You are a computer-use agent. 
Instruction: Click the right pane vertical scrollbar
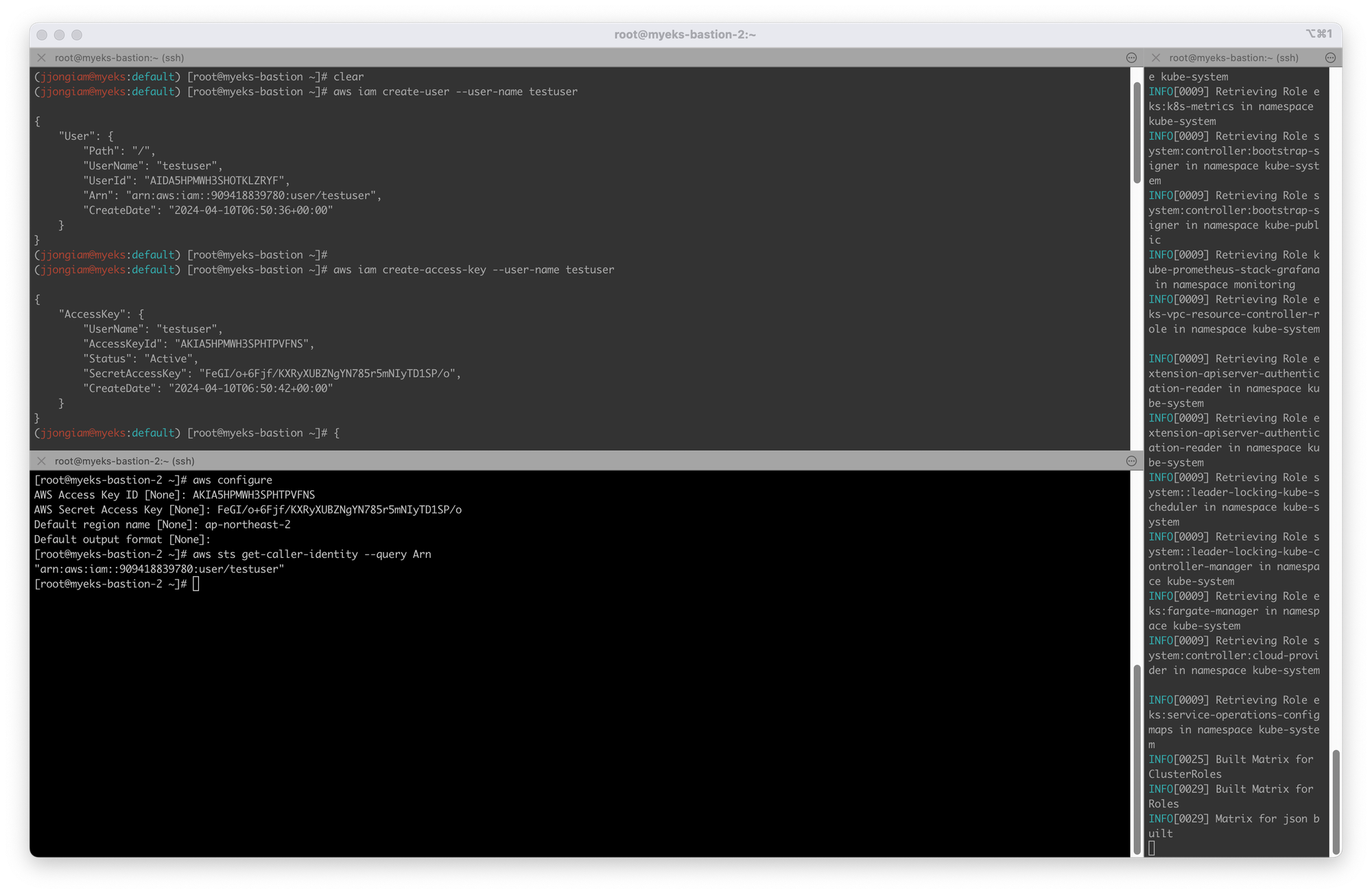click(1336, 801)
